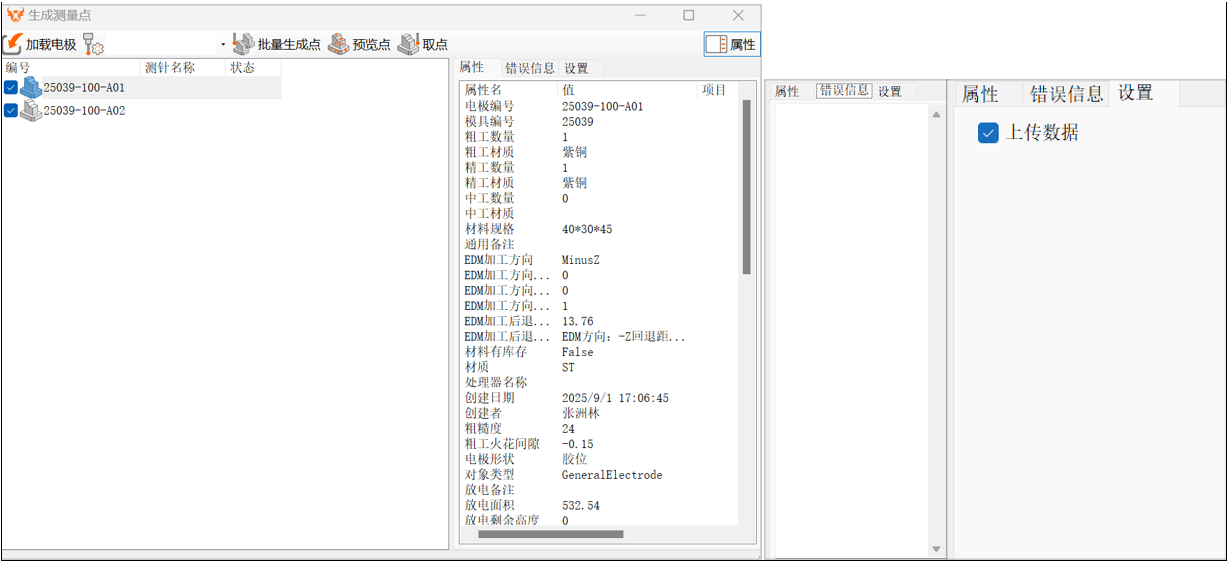Viewport: 1229px width, 563px height.
Task: Click the blue electrode icon for 25039-100-A01
Action: click(x=31, y=88)
